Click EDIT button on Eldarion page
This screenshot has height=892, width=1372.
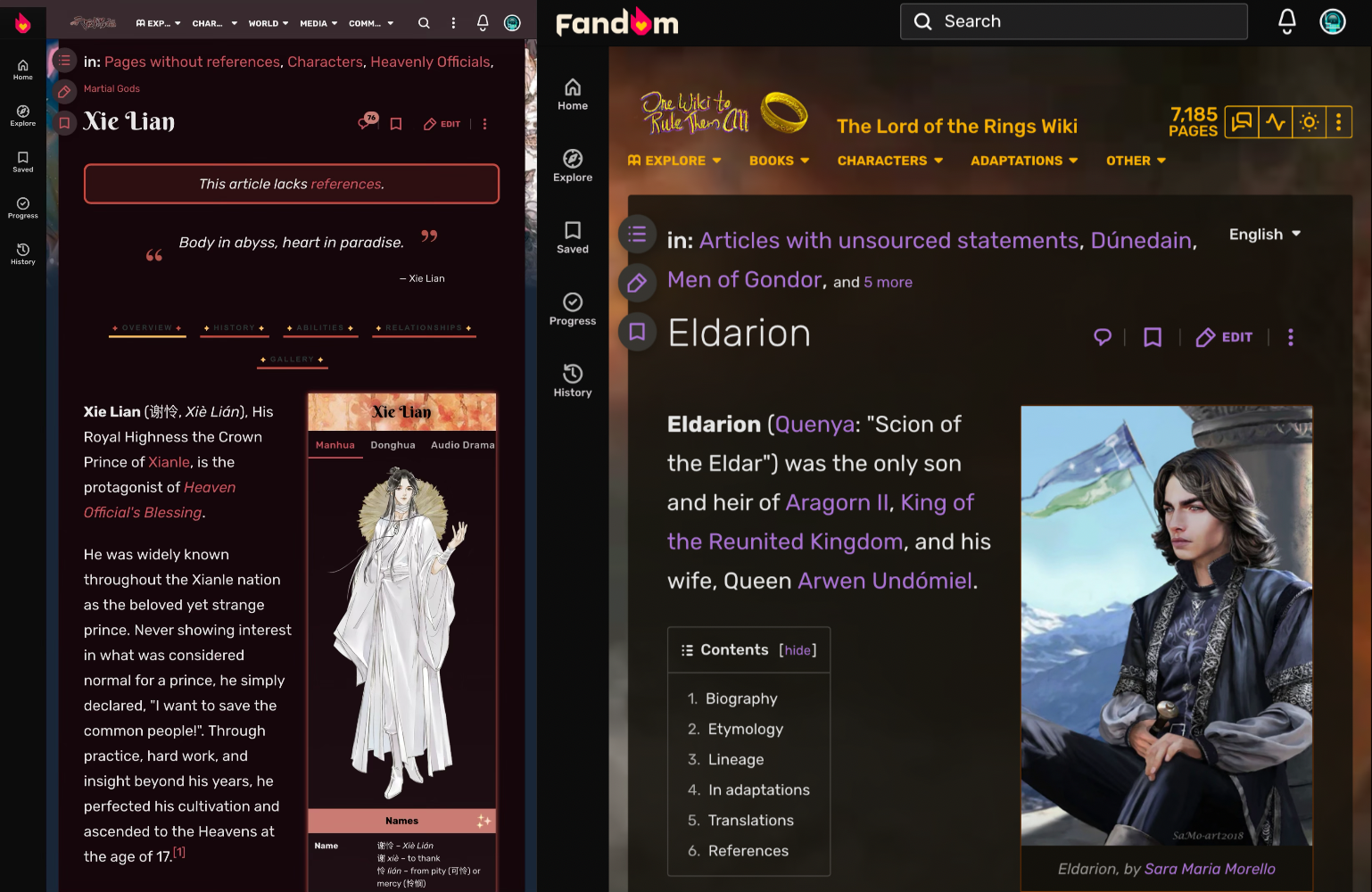click(1224, 337)
